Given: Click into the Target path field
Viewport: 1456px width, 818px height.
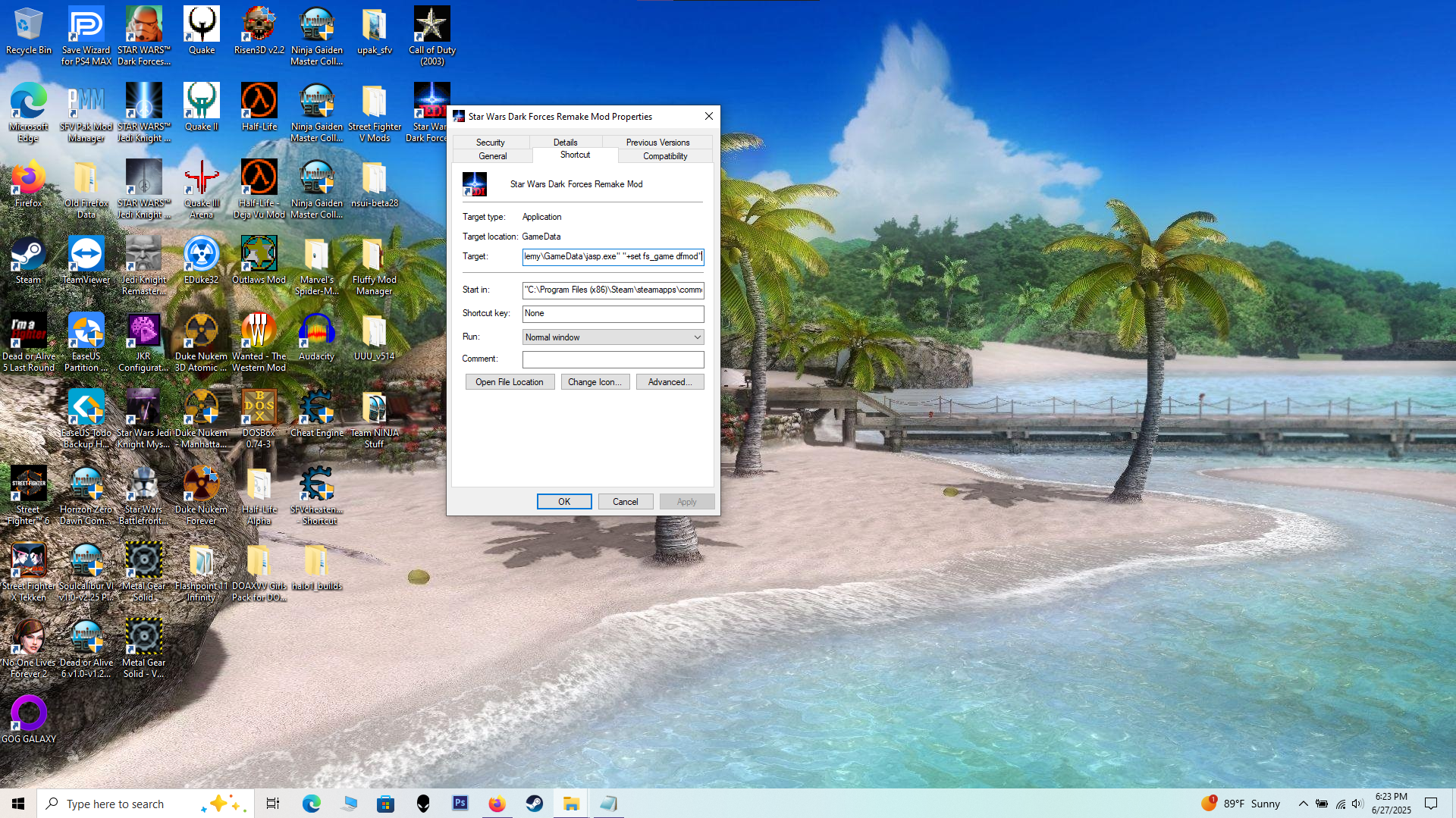Looking at the screenshot, I should click(613, 257).
